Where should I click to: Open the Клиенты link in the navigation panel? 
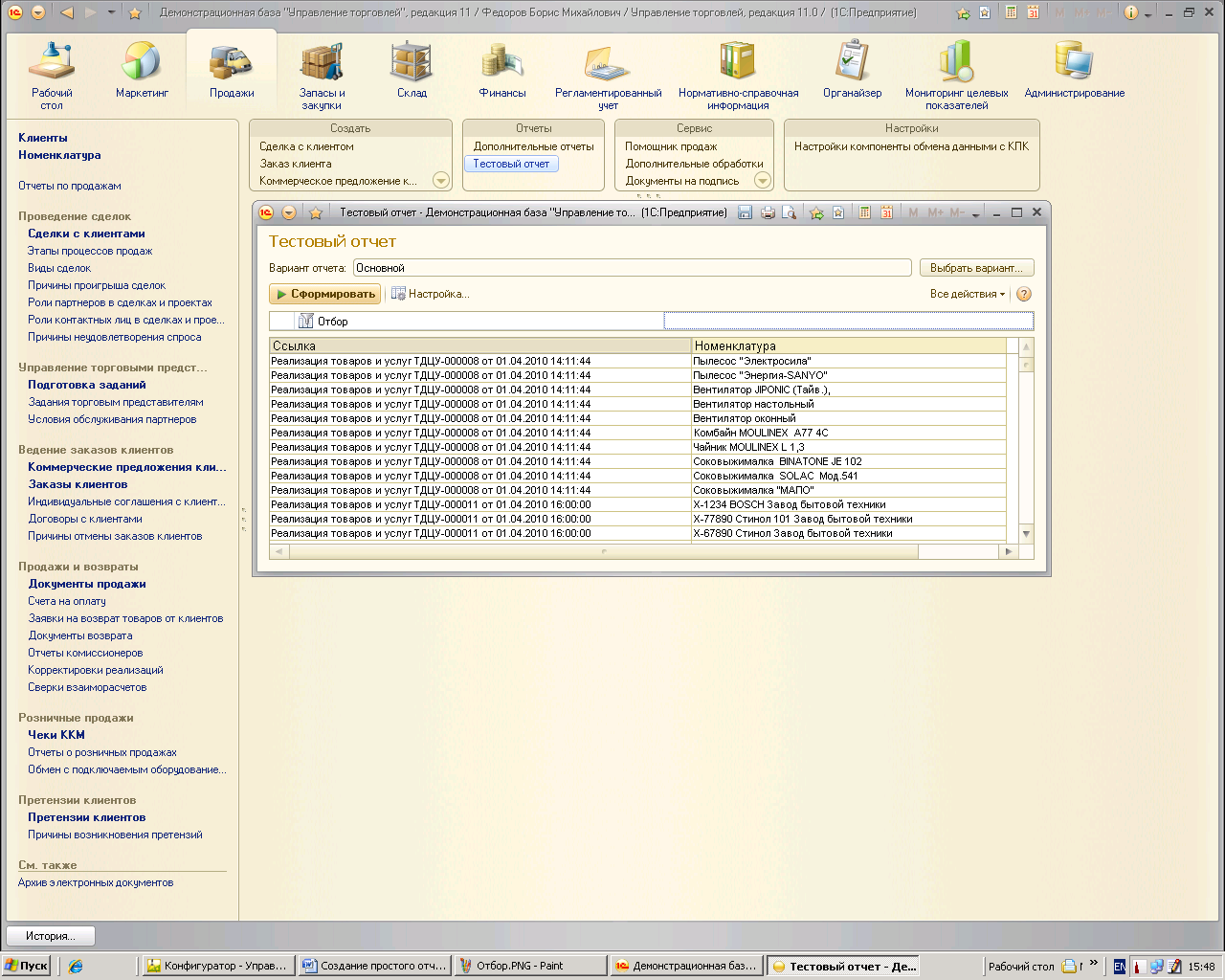pyautogui.click(x=43, y=138)
